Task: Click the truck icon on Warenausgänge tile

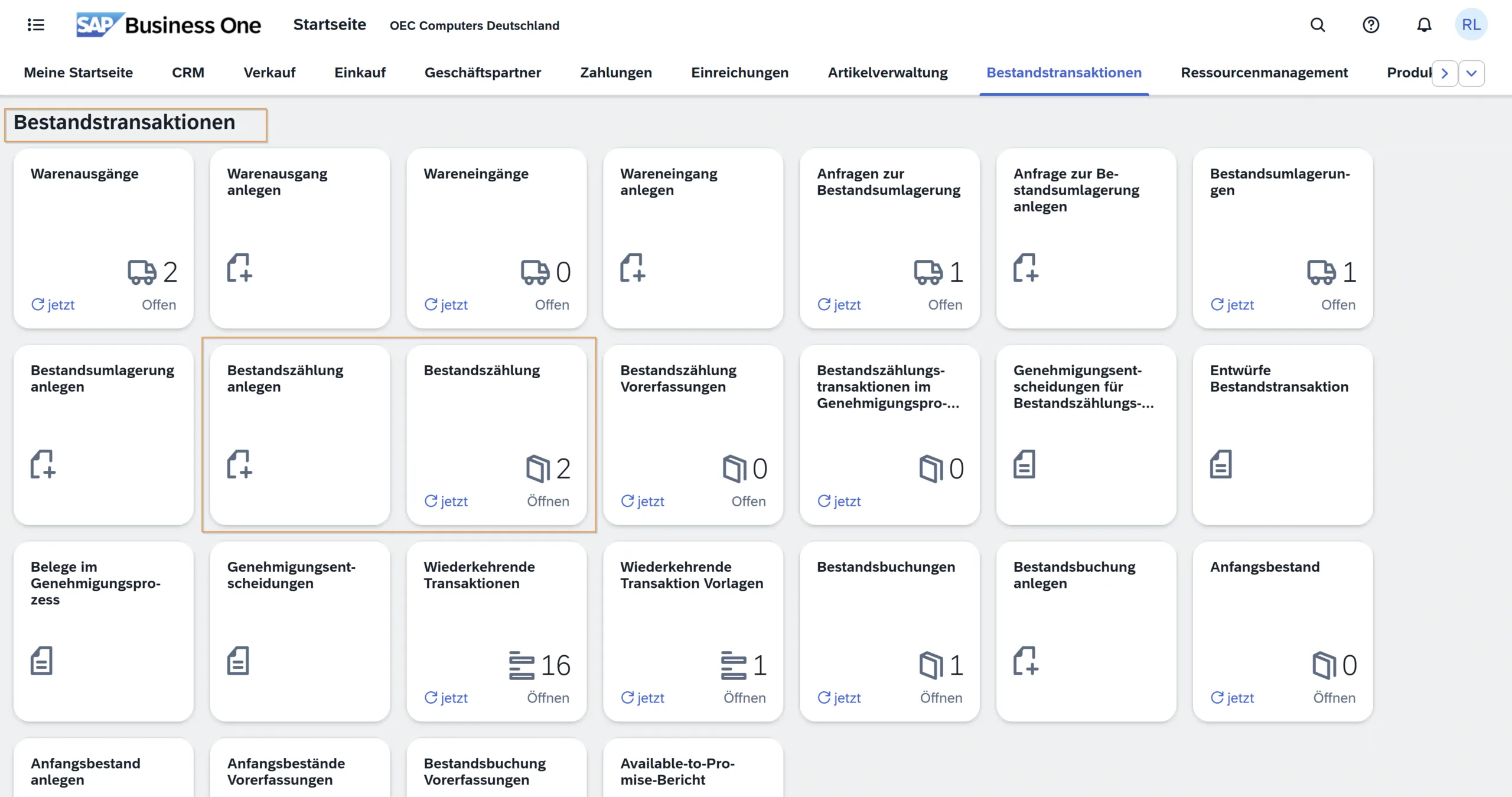Action: coord(142,272)
